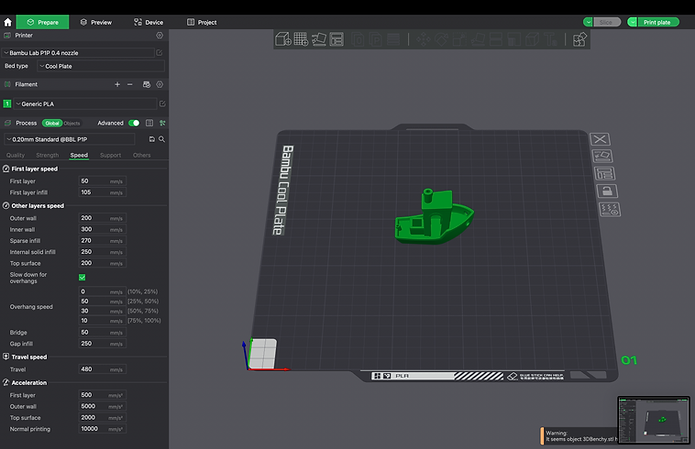This screenshot has width=695, height=449.
Task: Remove all objects from plate X icon
Action: 600,139
